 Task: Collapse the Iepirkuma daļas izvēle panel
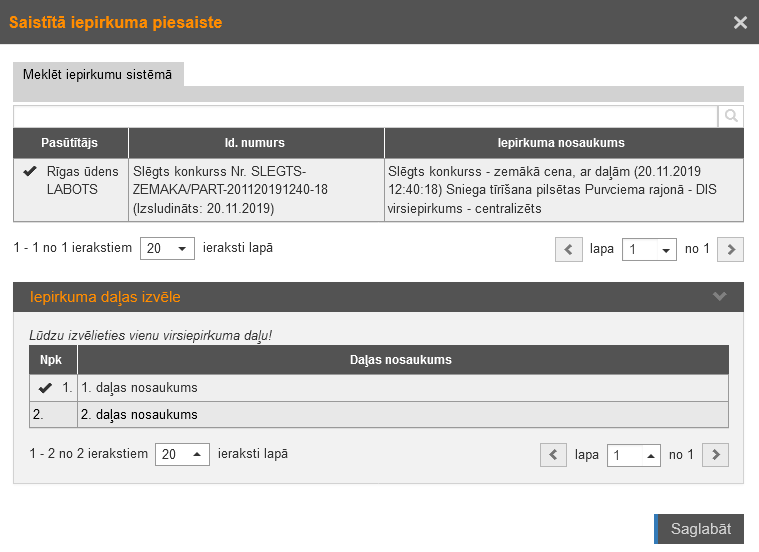(x=719, y=297)
